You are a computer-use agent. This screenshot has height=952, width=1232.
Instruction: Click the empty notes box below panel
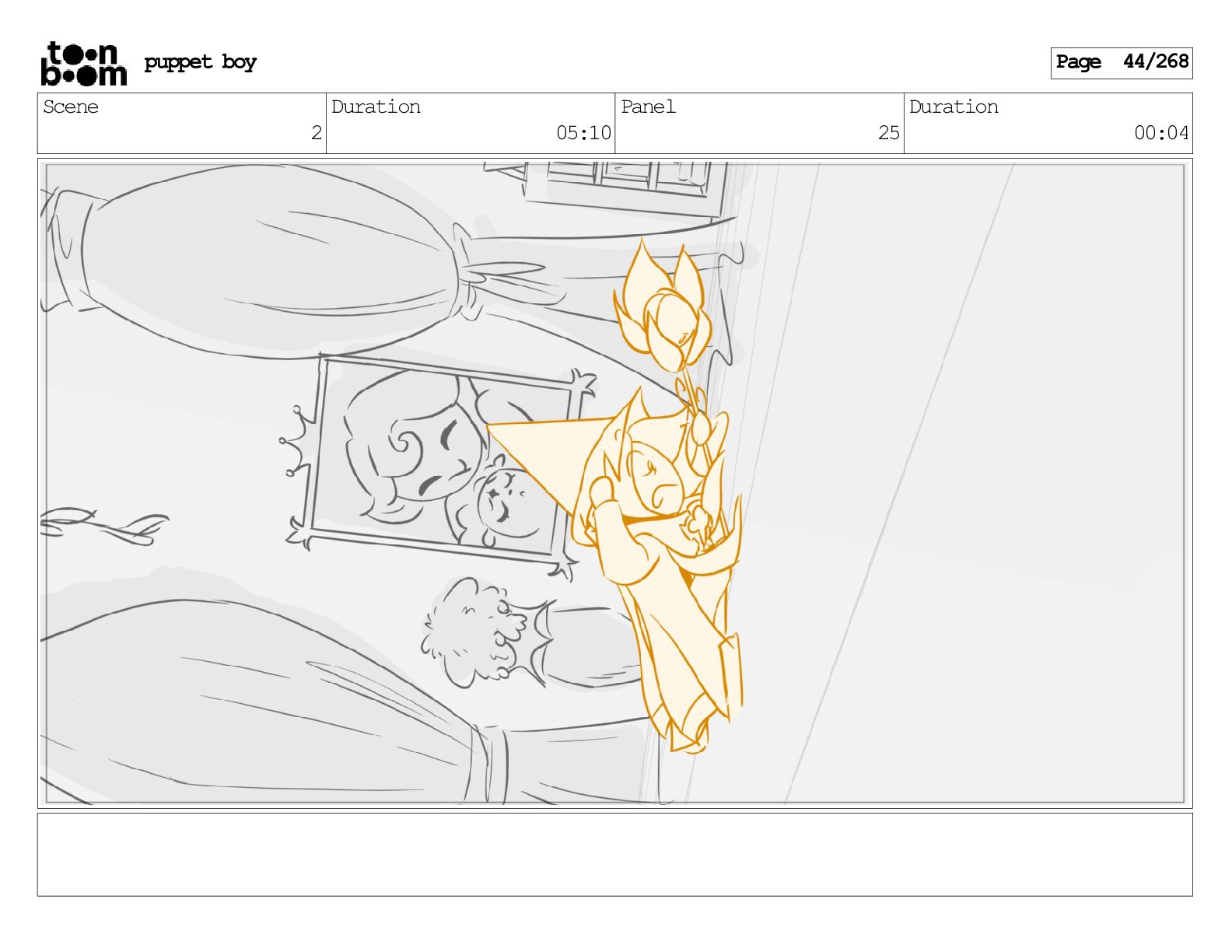tap(614, 855)
